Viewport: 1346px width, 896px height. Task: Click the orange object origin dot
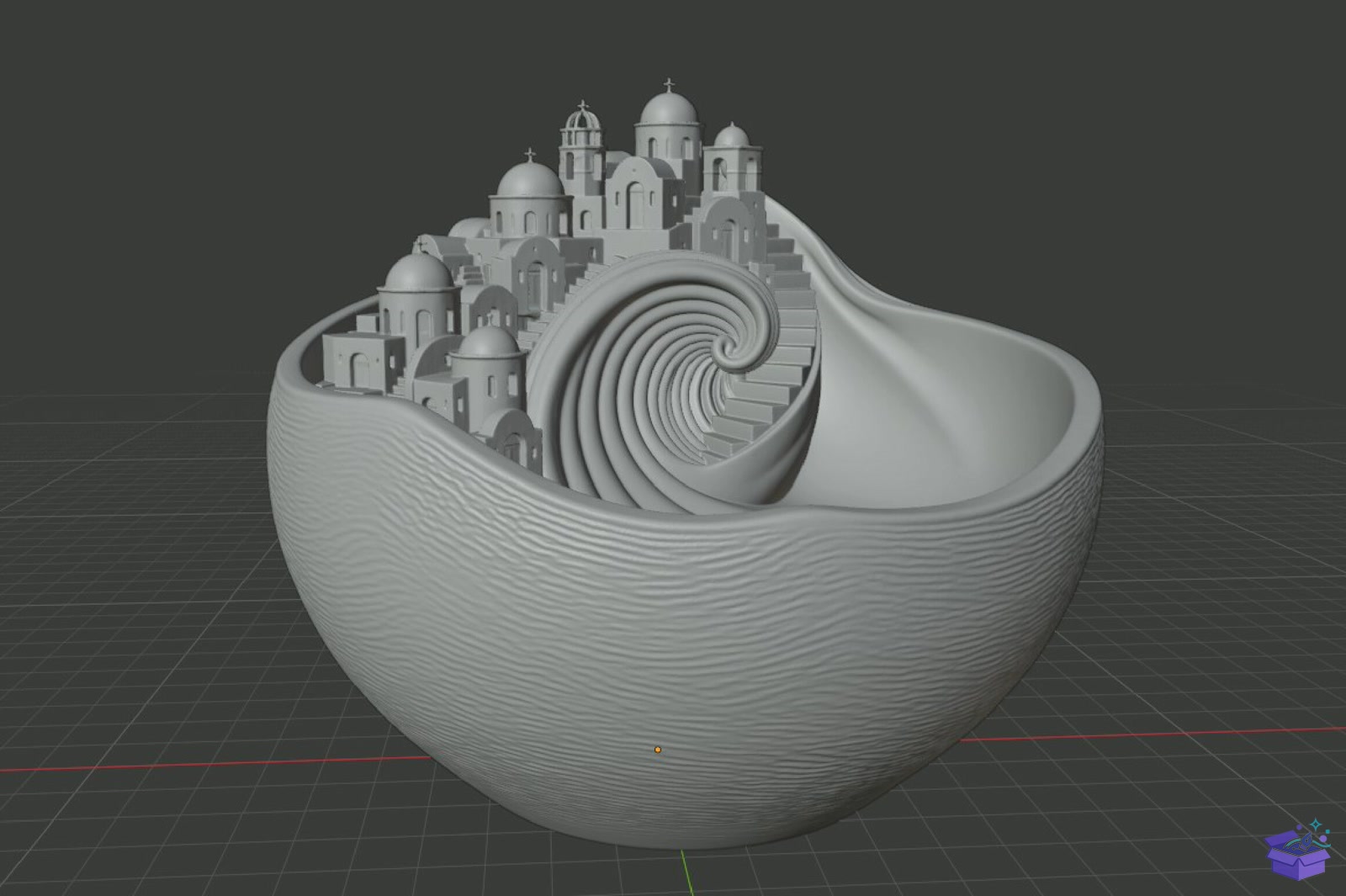[x=658, y=750]
